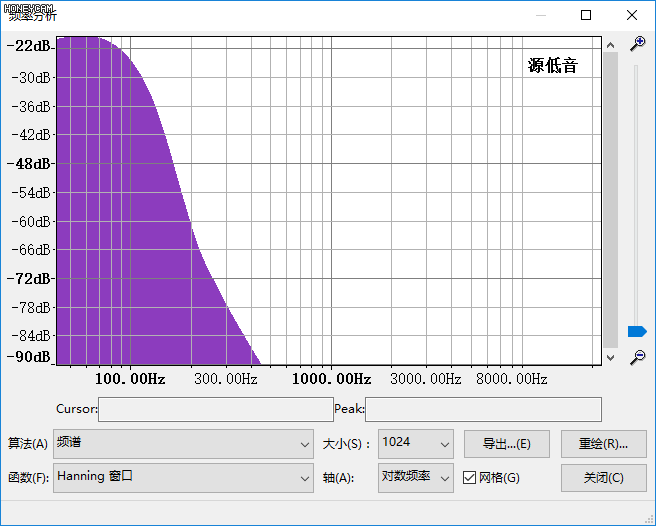Close the frequency analysis window via X
The image size is (656, 526).
632,15
